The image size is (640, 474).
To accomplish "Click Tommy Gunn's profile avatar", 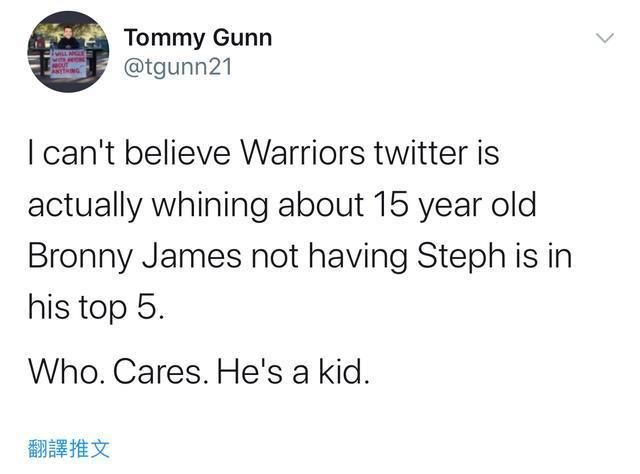I will click(67, 52).
